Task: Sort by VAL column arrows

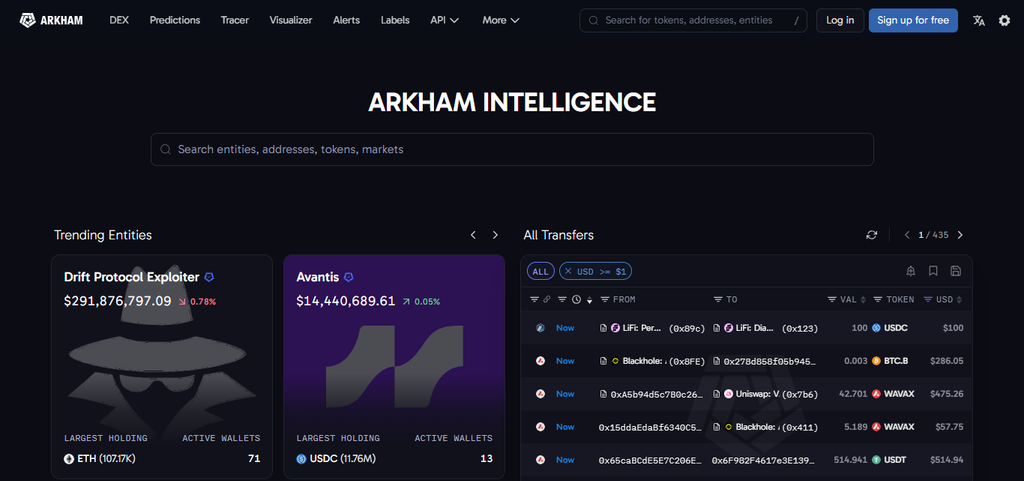Action: 863,300
